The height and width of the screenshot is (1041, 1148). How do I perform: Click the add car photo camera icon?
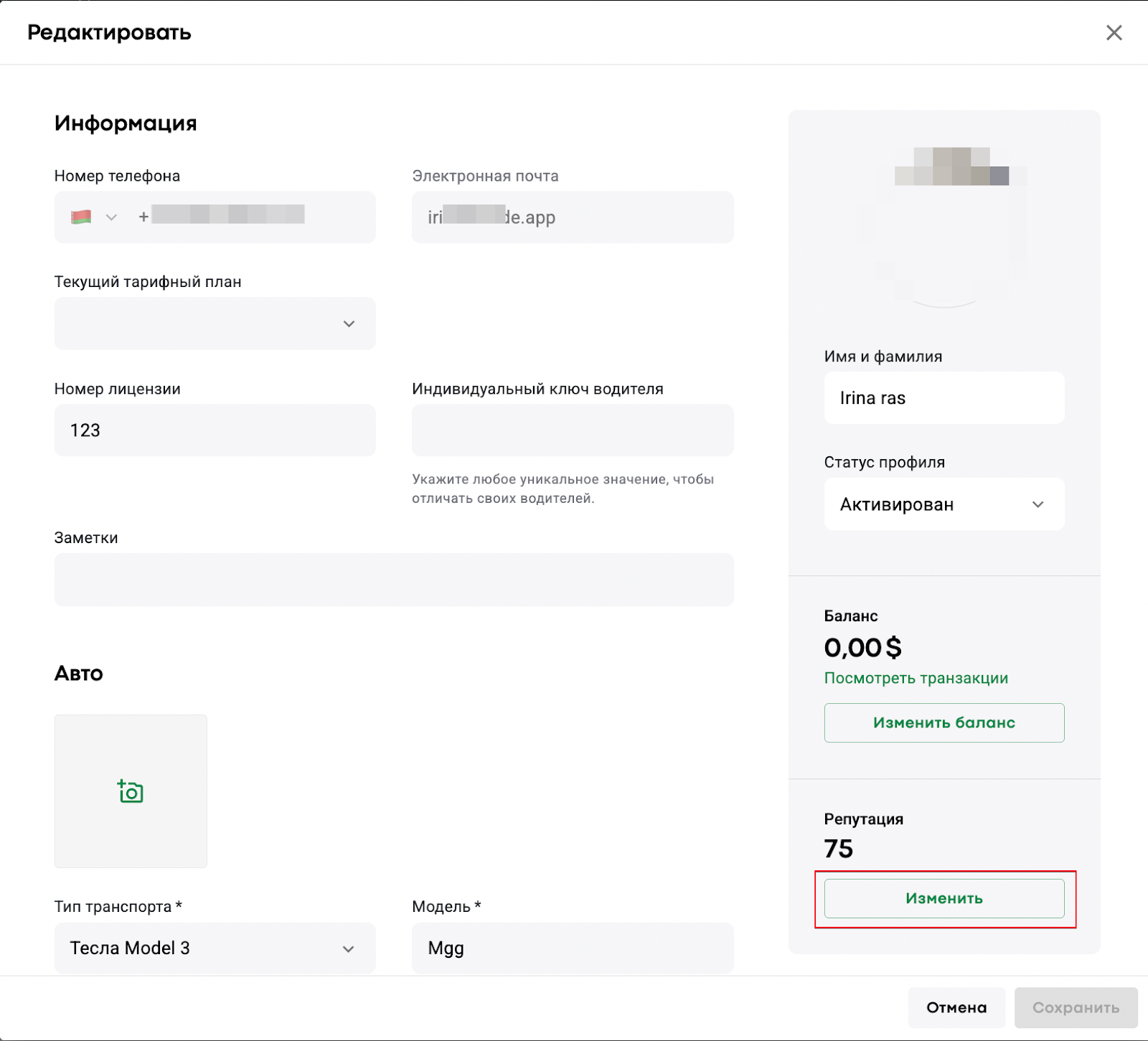131,791
